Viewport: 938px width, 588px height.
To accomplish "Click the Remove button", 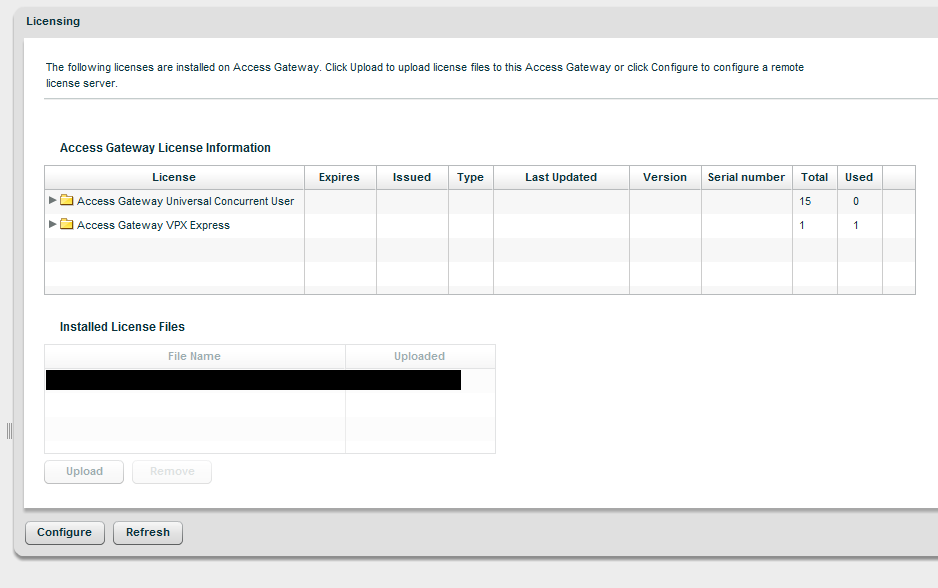I will pos(172,471).
